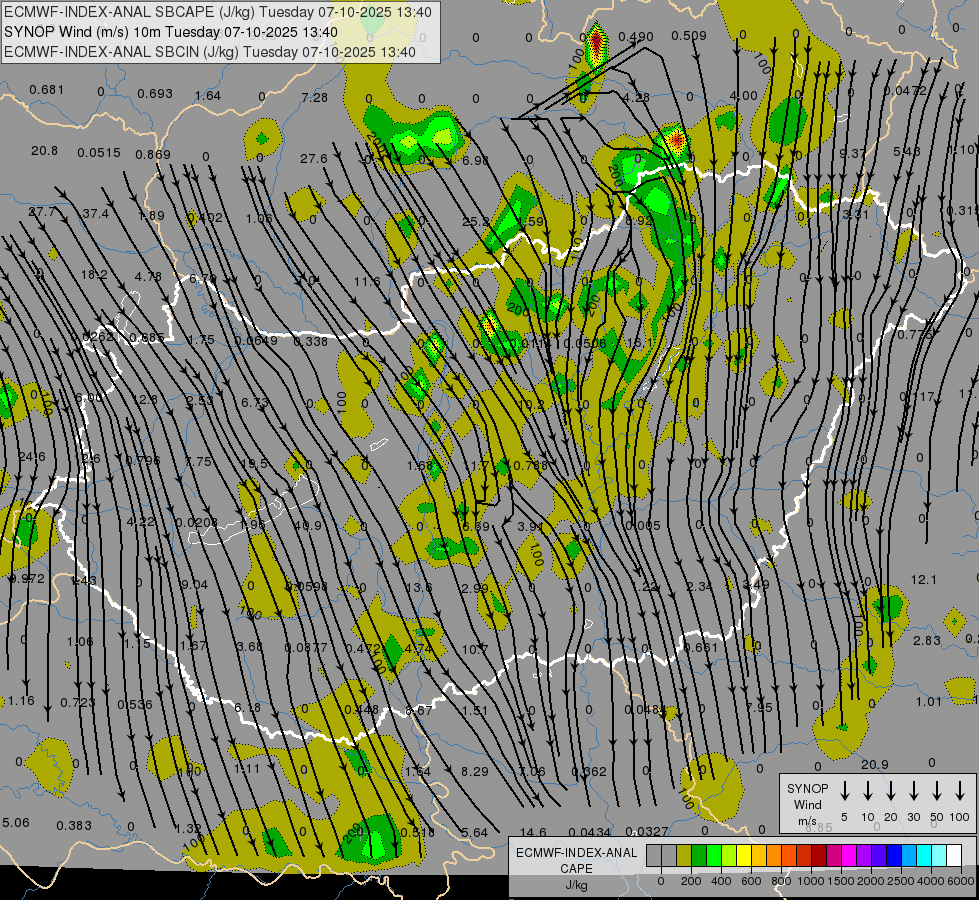Viewport: 979px width, 900px height.
Task: Select the olive 200 J/kg CAPE swatch
Action: click(x=684, y=855)
